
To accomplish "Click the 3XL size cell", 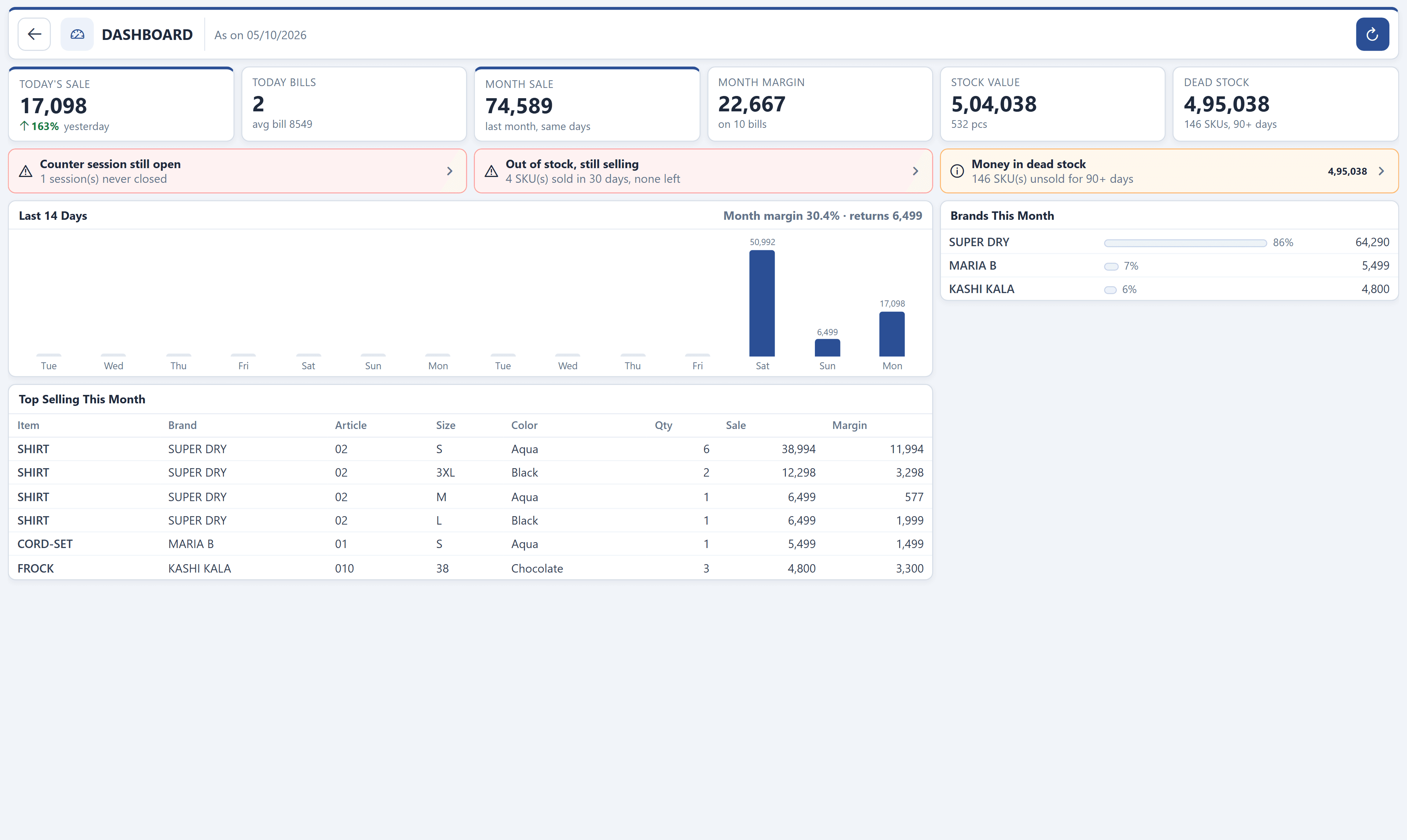I will (x=446, y=473).
